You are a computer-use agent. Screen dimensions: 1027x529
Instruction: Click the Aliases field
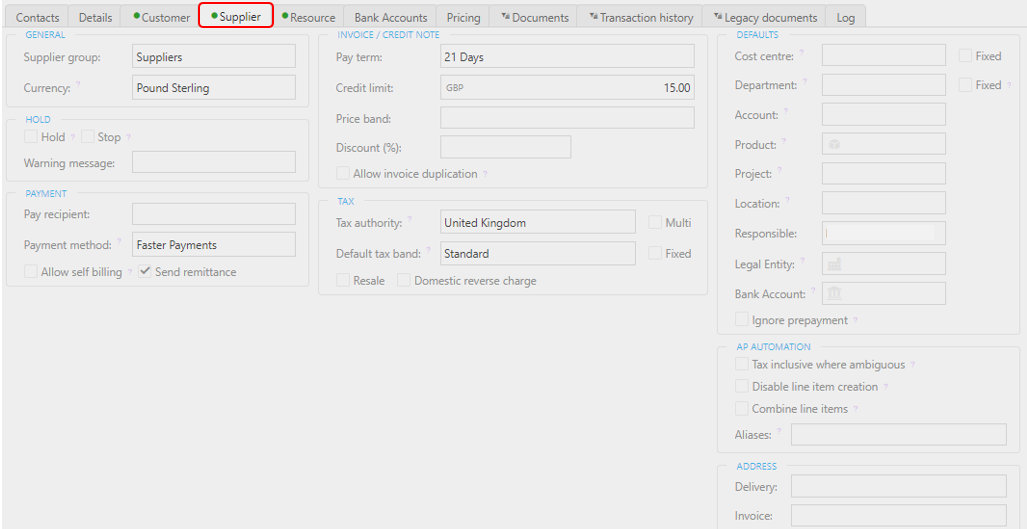pyautogui.click(x=899, y=435)
